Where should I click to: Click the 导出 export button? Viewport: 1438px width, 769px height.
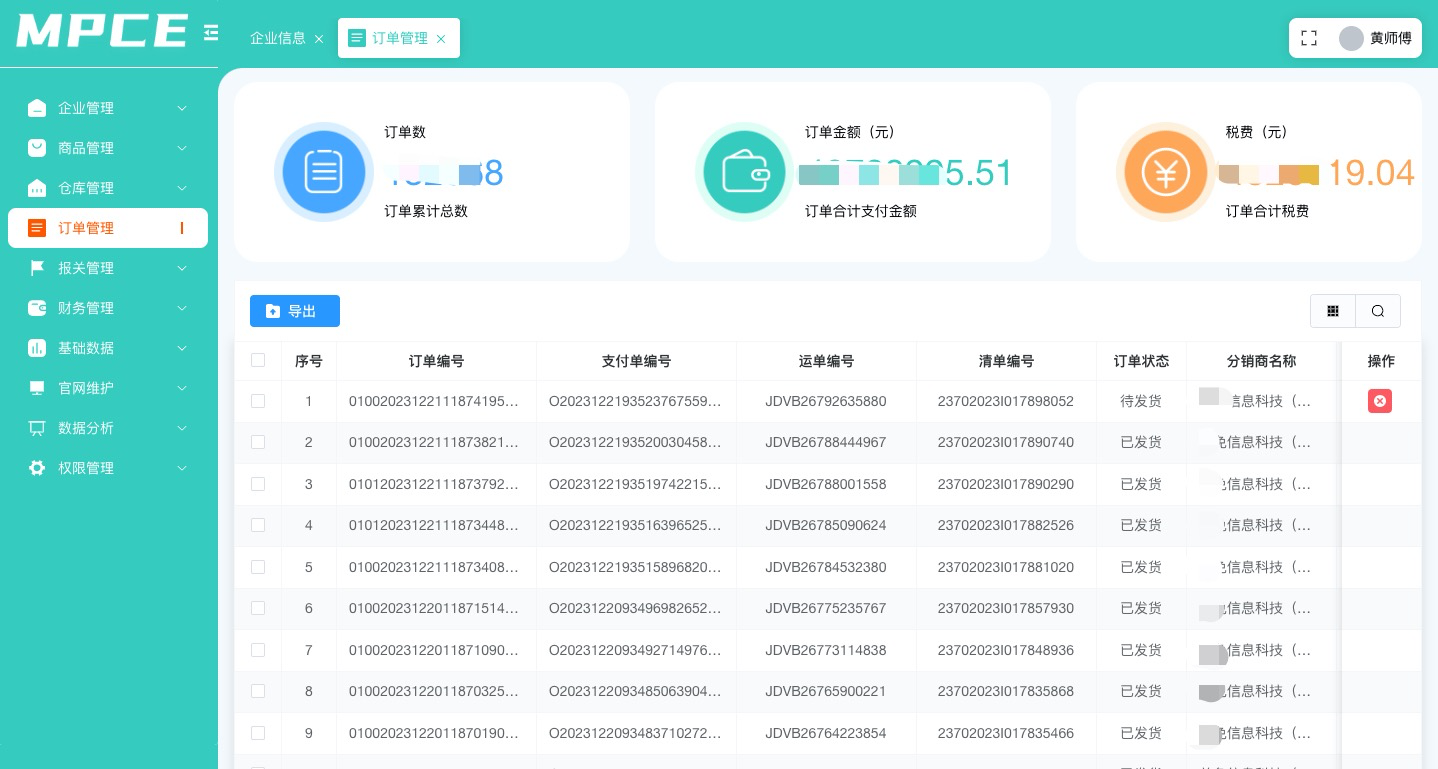click(x=295, y=311)
